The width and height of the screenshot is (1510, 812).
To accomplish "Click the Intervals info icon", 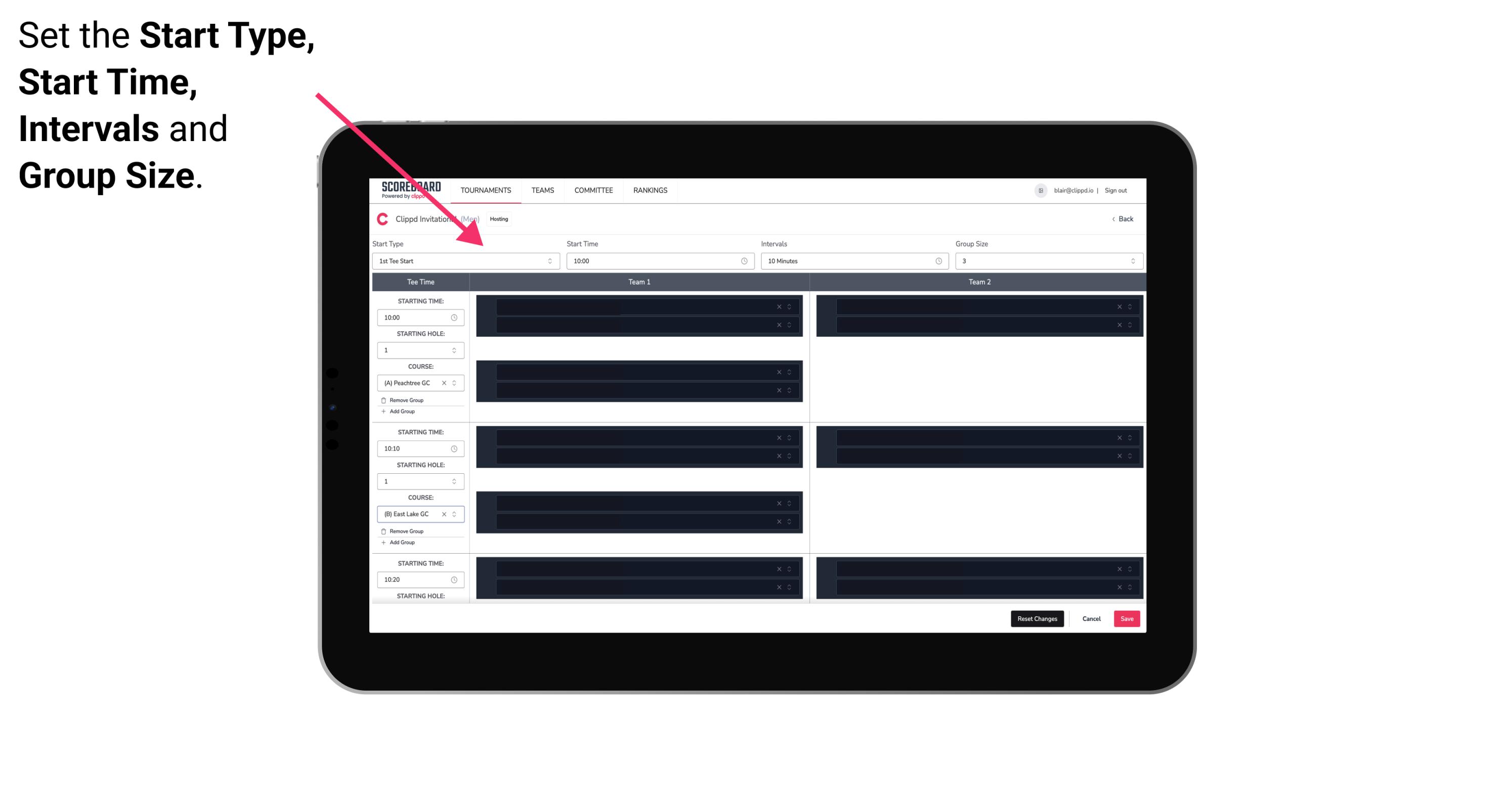I will [x=938, y=261].
